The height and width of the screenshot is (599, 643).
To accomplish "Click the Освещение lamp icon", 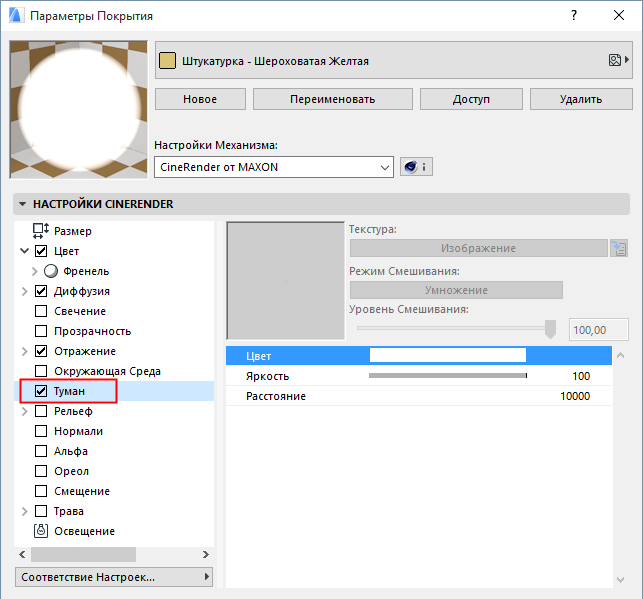I will [x=41, y=531].
